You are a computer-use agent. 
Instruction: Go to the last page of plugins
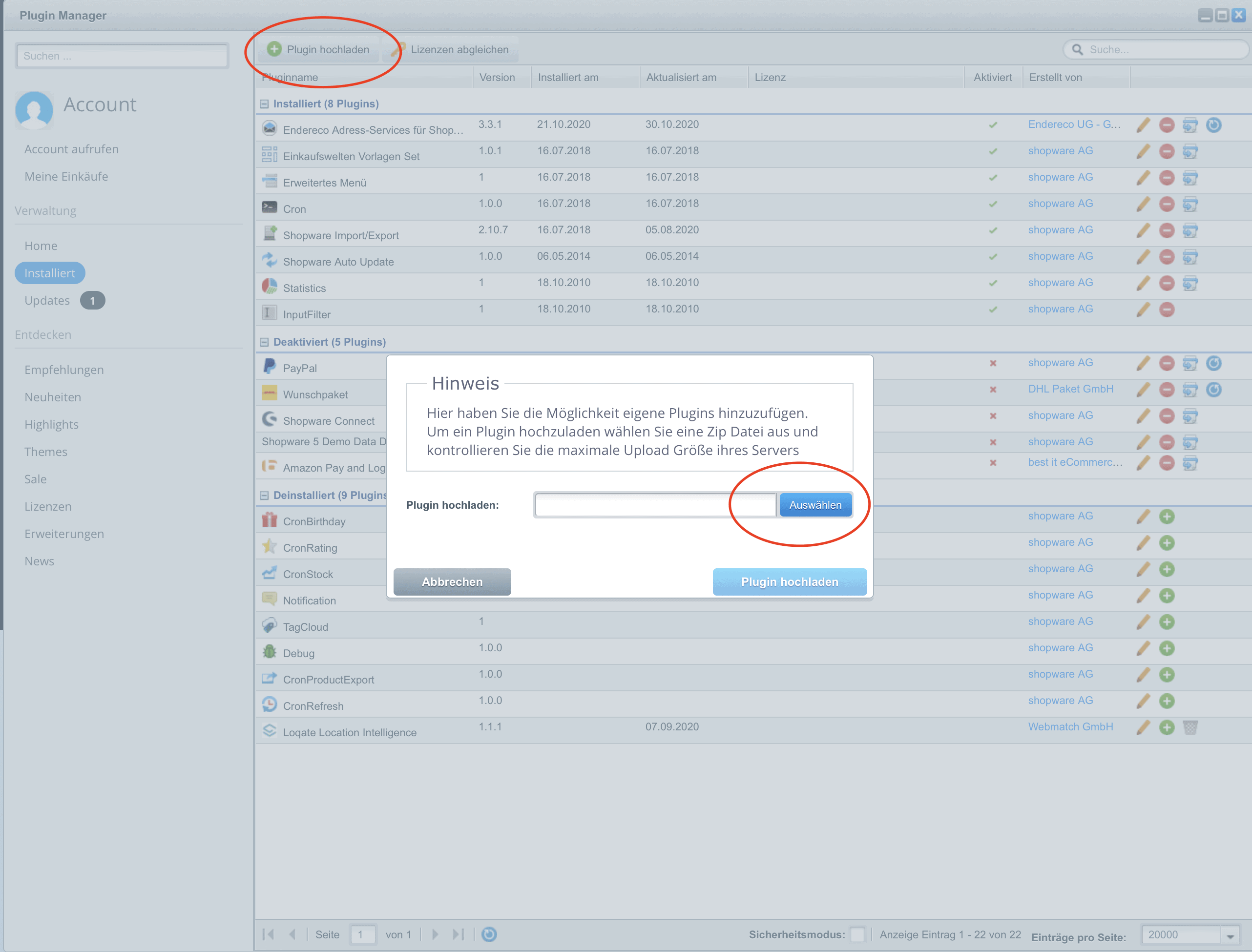459,934
